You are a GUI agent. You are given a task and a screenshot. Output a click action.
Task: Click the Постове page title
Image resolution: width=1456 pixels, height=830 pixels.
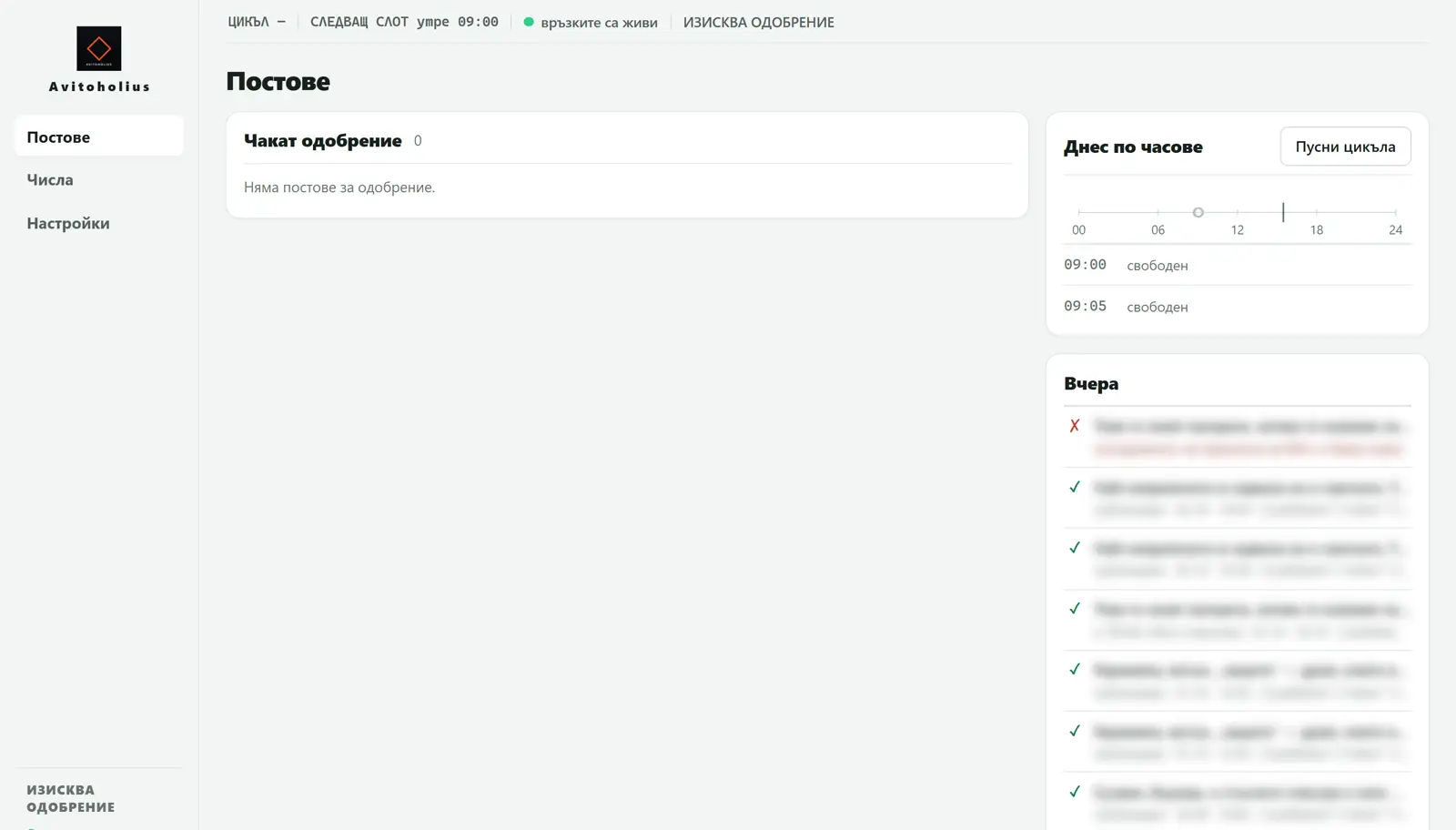click(278, 81)
